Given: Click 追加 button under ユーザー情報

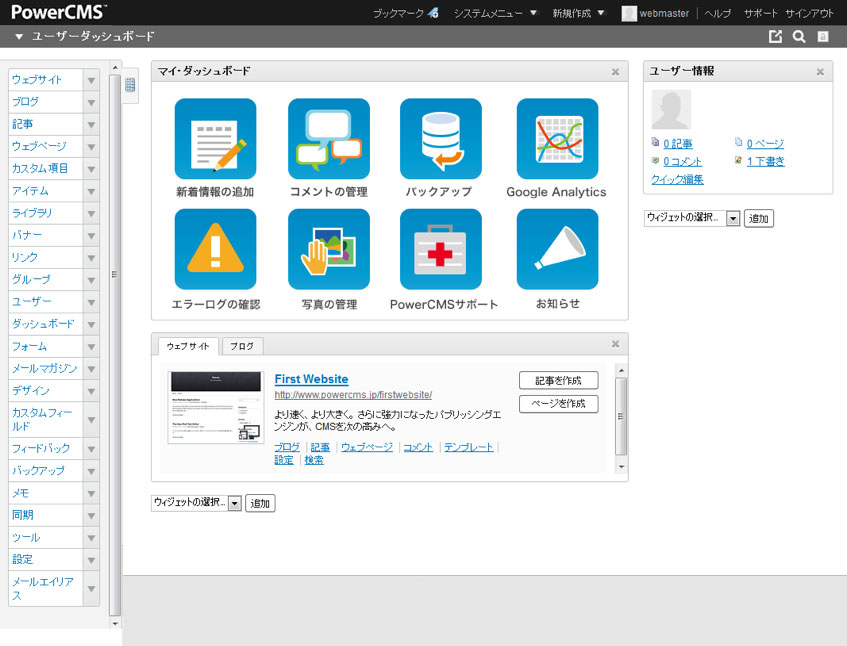Looking at the screenshot, I should coord(759,218).
